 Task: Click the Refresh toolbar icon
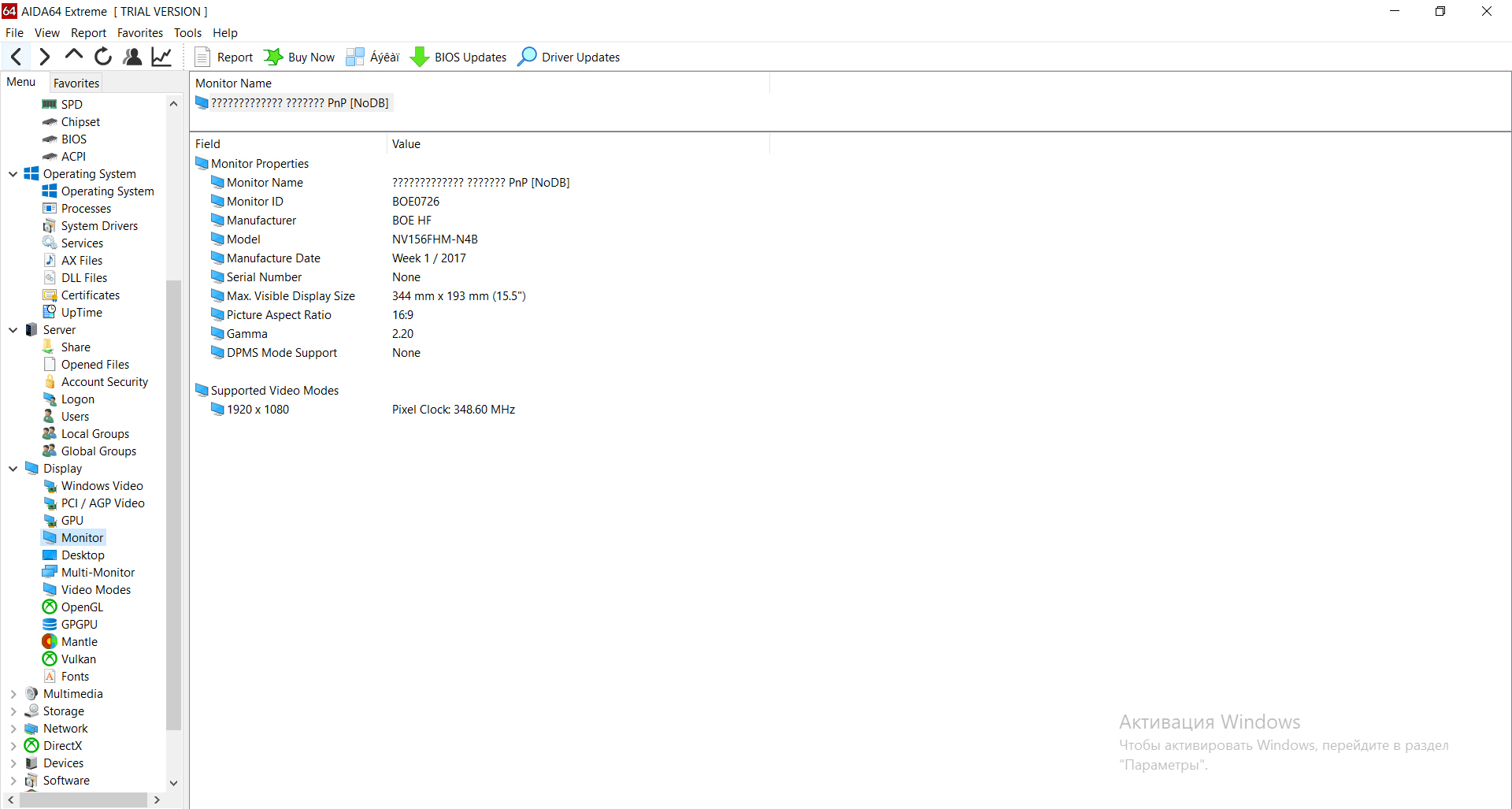click(x=103, y=57)
